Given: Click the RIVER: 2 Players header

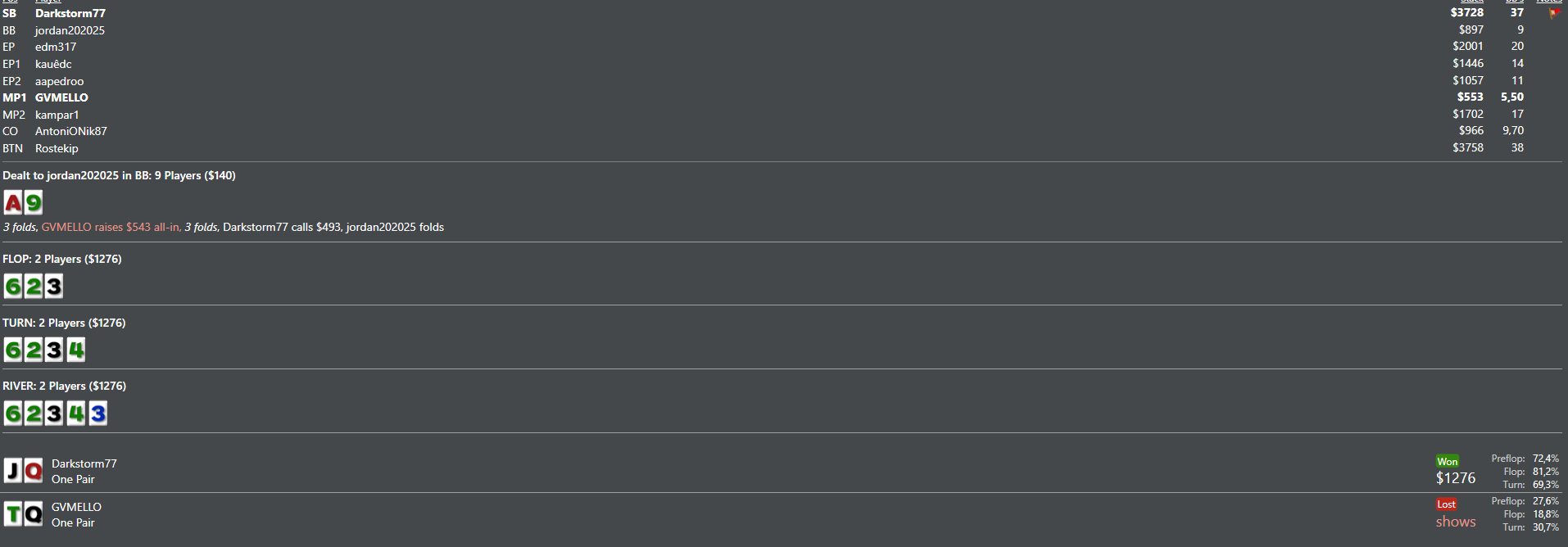Looking at the screenshot, I should click(65, 386).
